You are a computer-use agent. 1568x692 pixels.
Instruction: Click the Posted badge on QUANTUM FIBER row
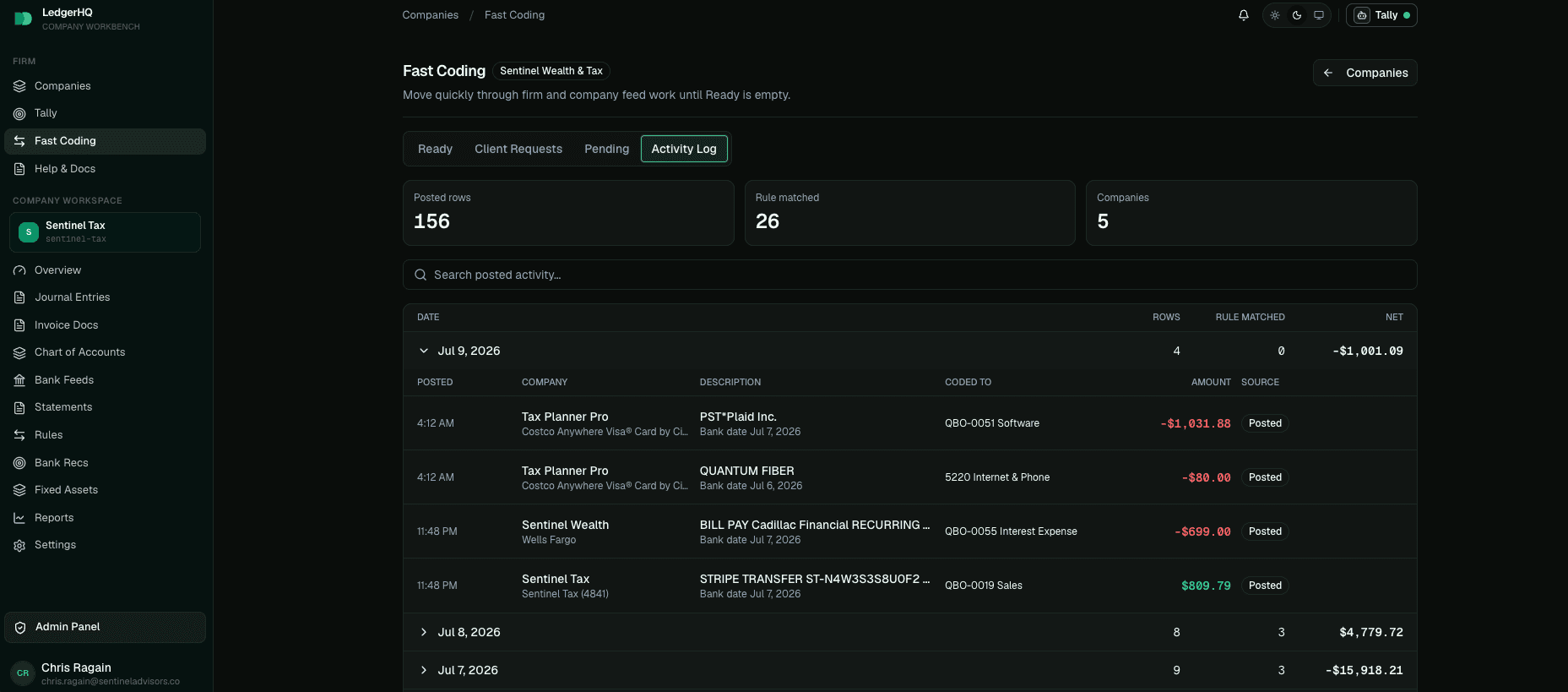tap(1265, 477)
